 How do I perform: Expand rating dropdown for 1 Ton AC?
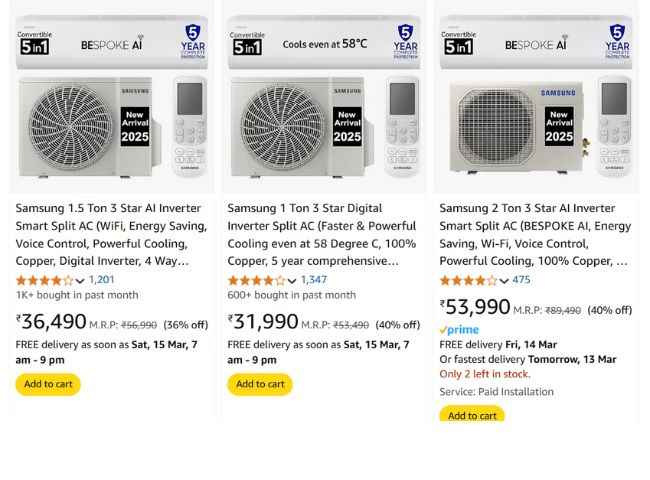coord(292,281)
